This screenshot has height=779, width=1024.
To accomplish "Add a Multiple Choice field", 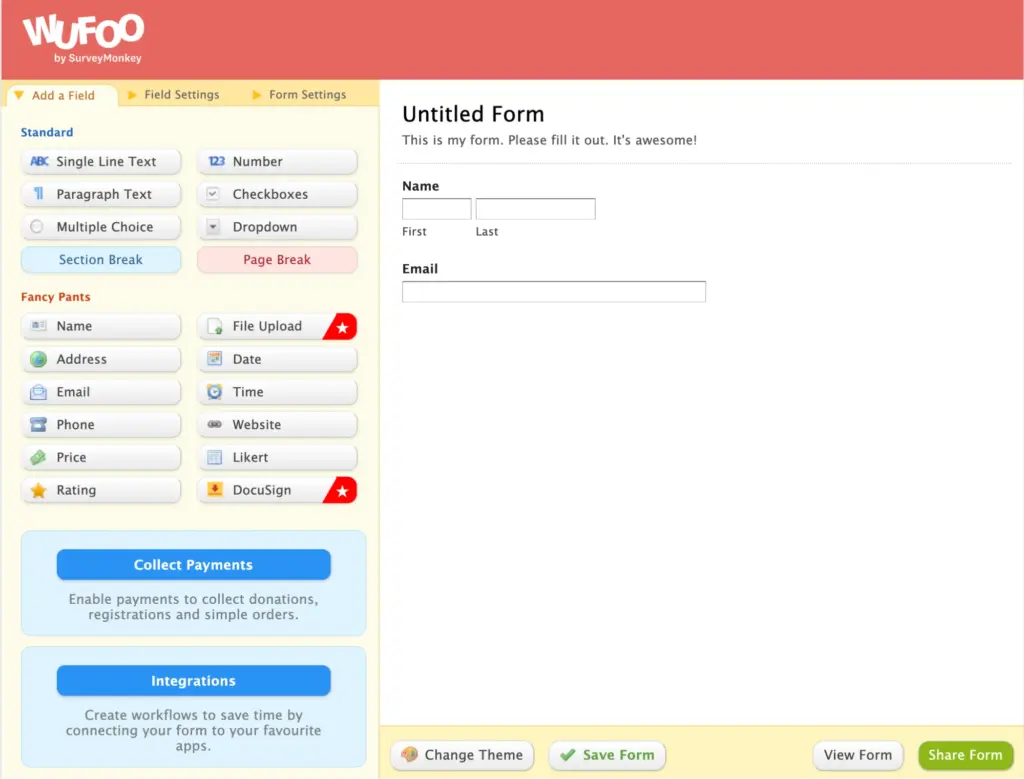I will coord(101,227).
